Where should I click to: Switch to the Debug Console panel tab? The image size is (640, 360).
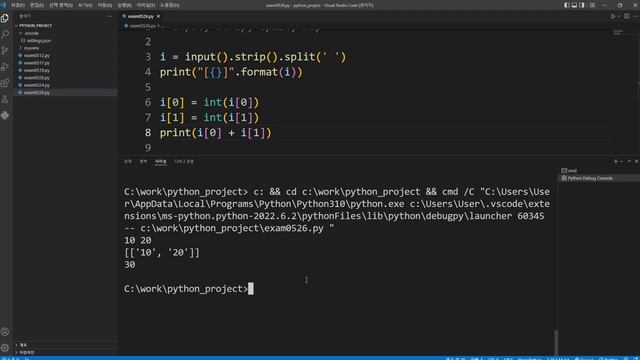(x=184, y=162)
